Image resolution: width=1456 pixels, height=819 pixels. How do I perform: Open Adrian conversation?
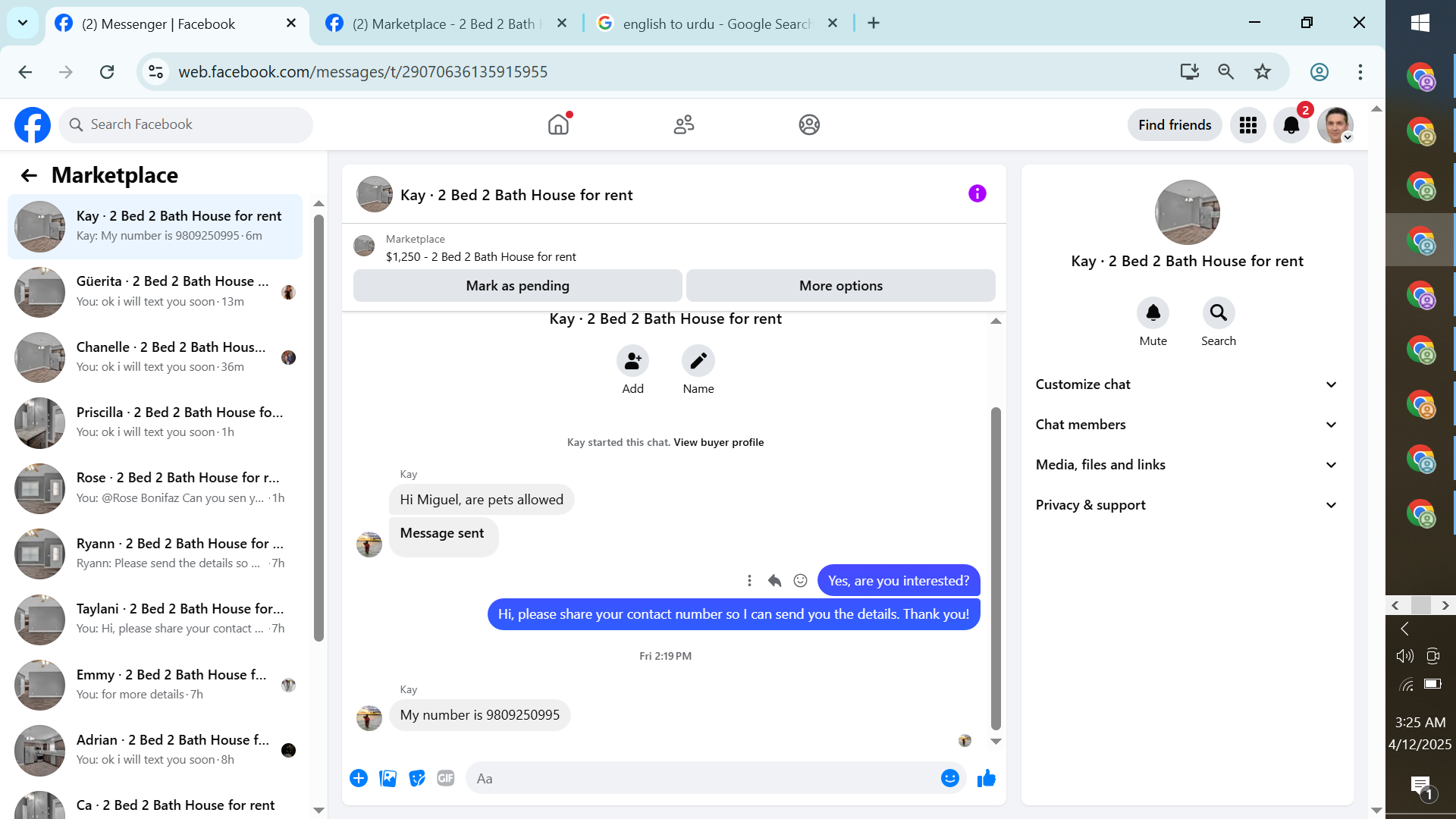click(155, 750)
